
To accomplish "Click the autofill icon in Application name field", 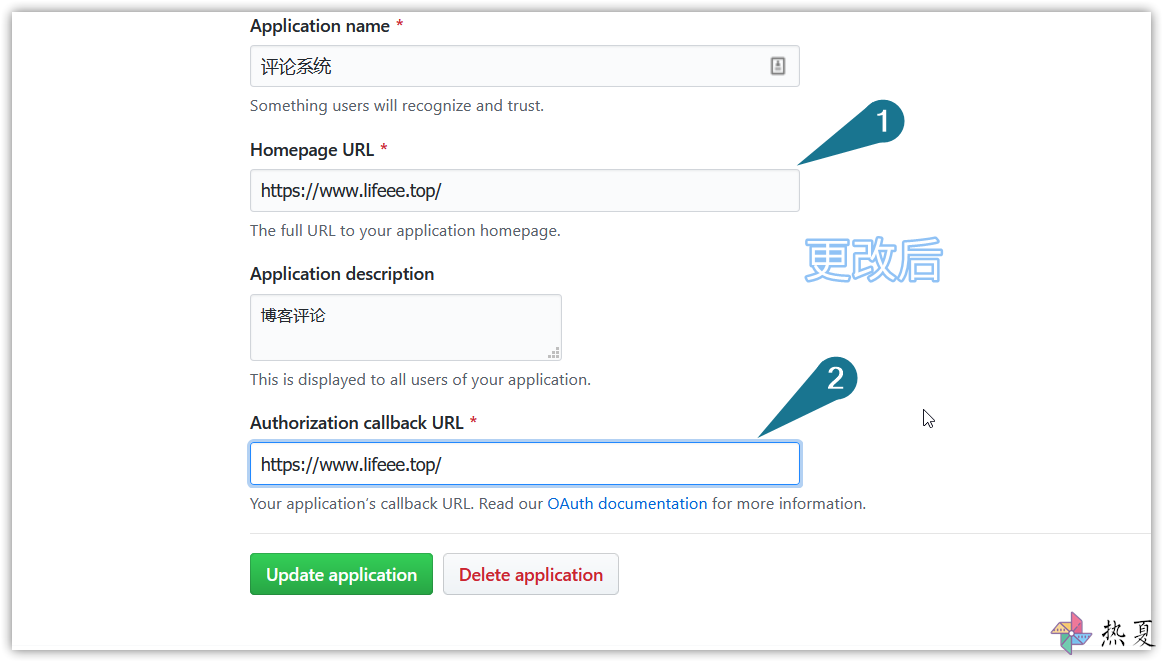I will [x=777, y=66].
